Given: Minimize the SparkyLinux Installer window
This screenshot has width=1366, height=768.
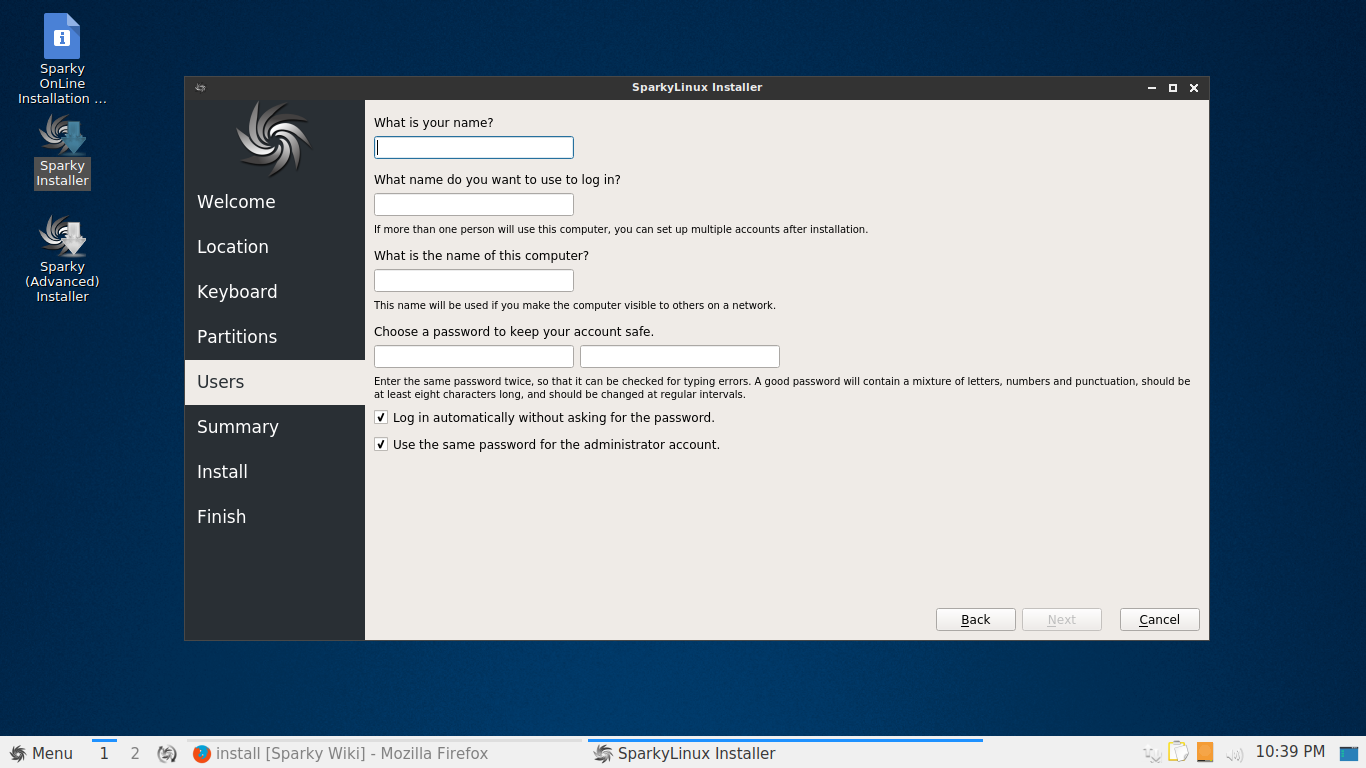Looking at the screenshot, I should [1153, 88].
